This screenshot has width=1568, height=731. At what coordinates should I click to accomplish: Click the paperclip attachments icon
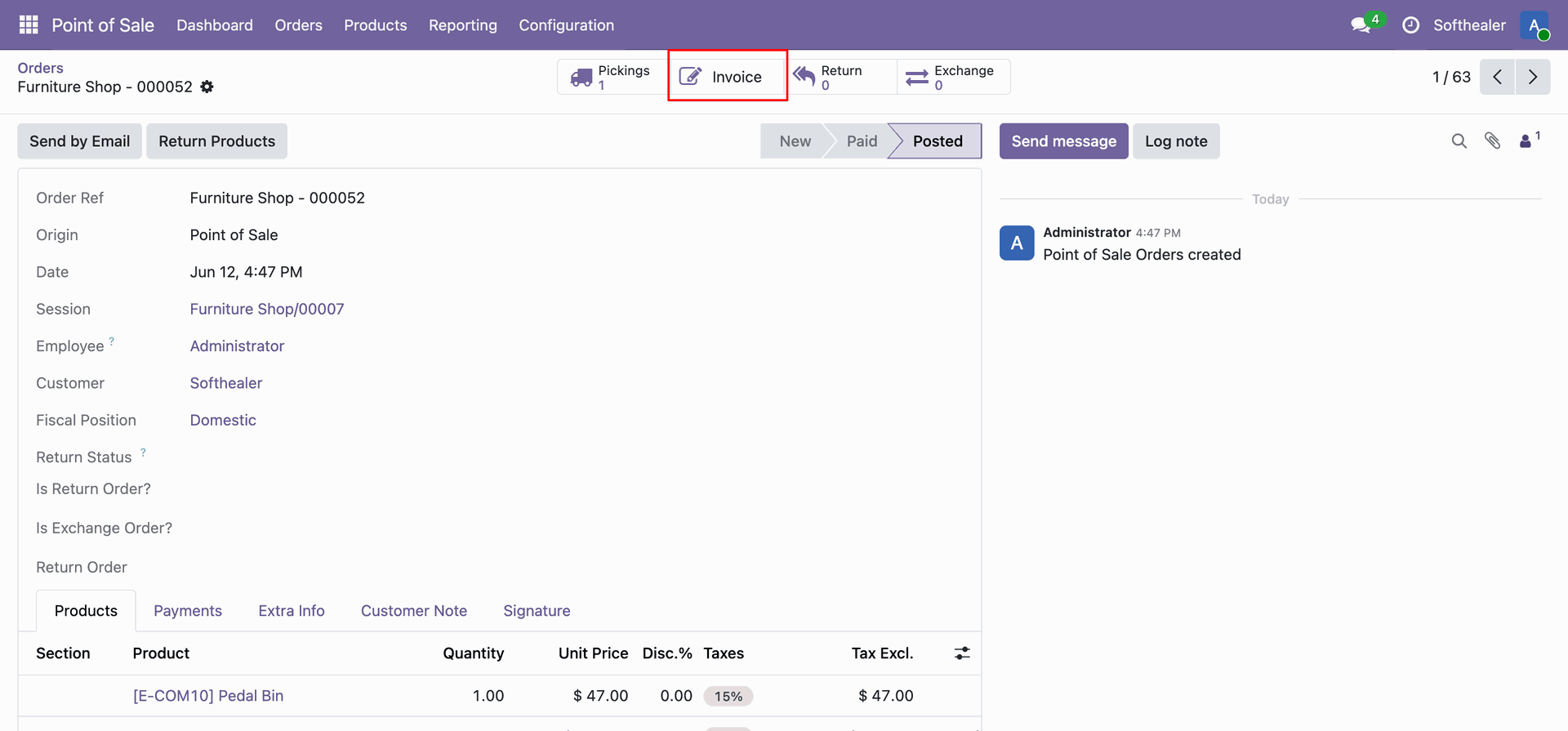point(1493,141)
